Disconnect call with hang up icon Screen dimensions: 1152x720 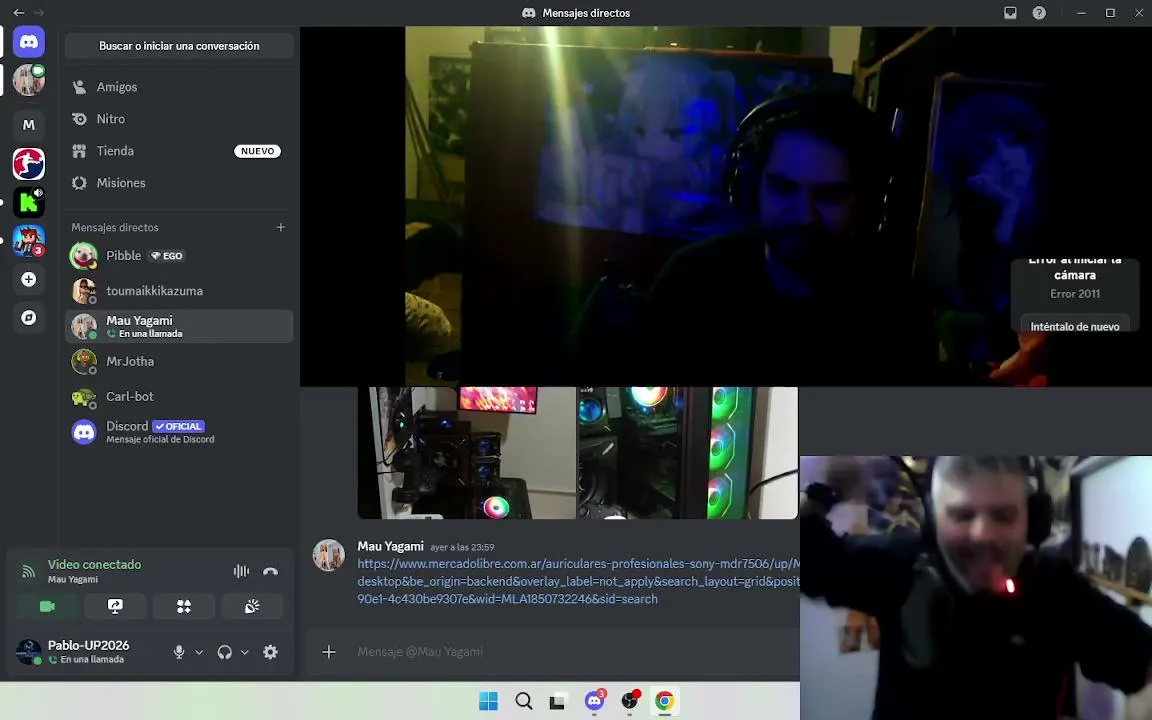coord(270,571)
